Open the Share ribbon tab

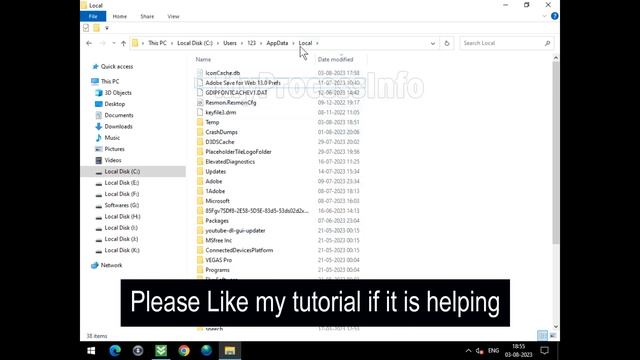[x=147, y=16]
